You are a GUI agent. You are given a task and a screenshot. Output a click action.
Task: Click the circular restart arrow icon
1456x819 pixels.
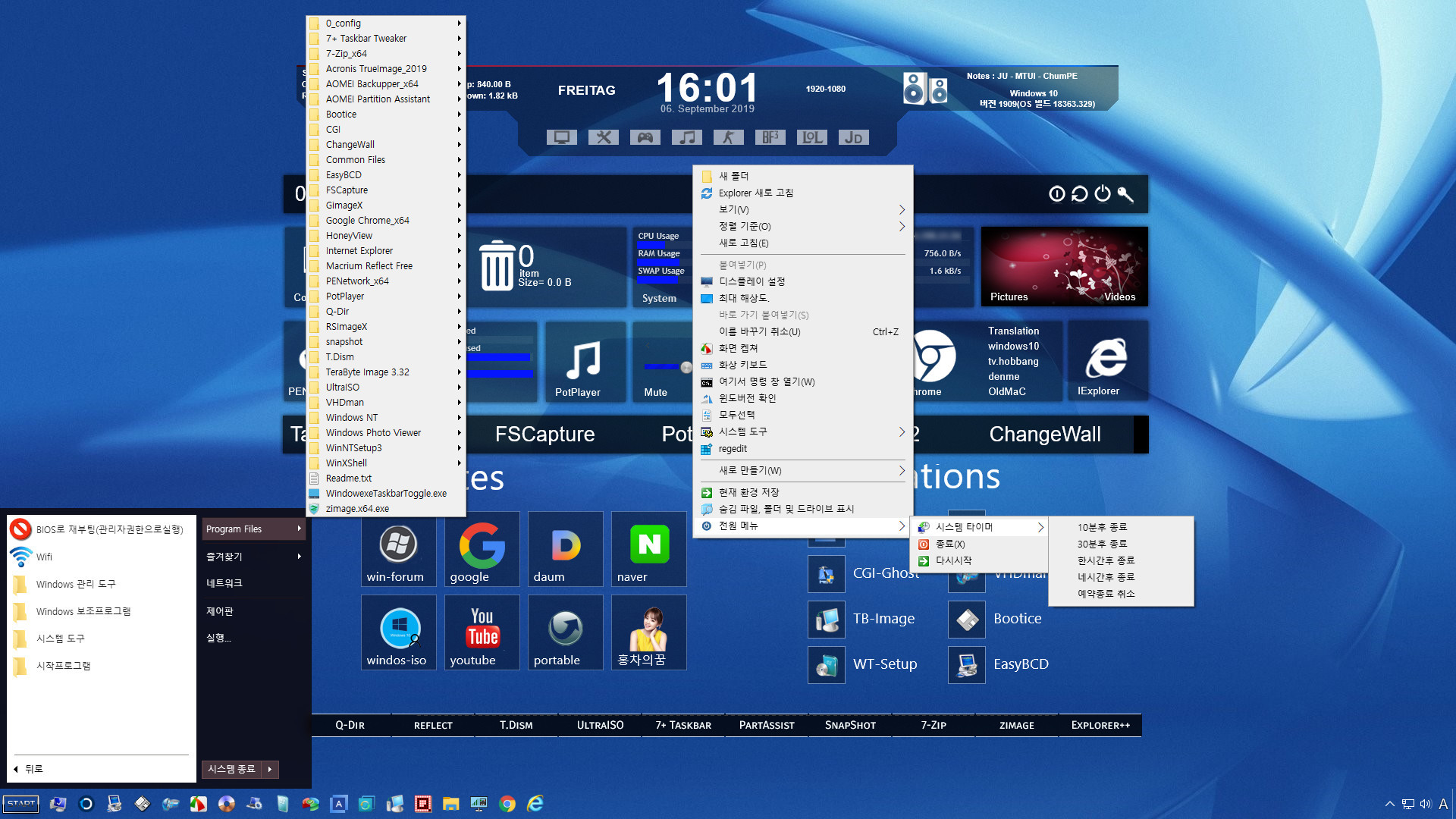click(1079, 194)
